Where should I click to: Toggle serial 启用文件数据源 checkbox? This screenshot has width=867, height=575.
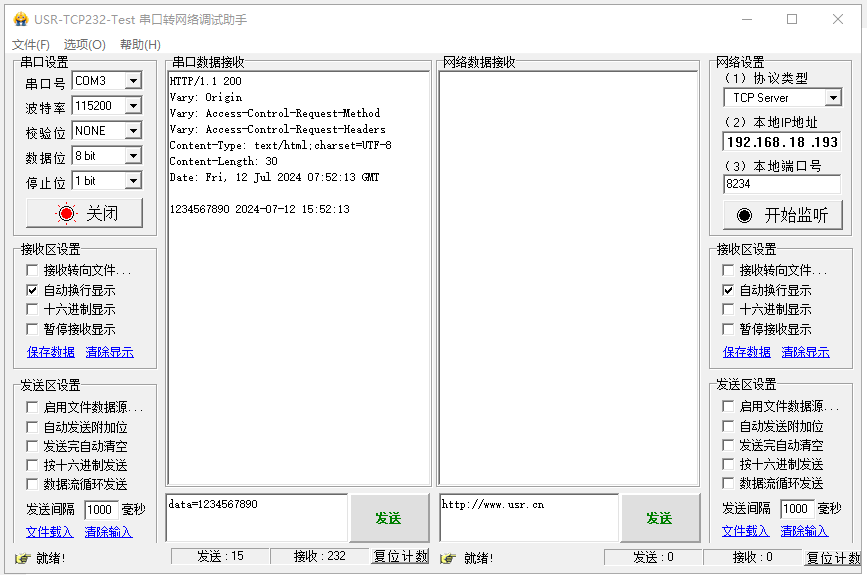click(x=32, y=407)
